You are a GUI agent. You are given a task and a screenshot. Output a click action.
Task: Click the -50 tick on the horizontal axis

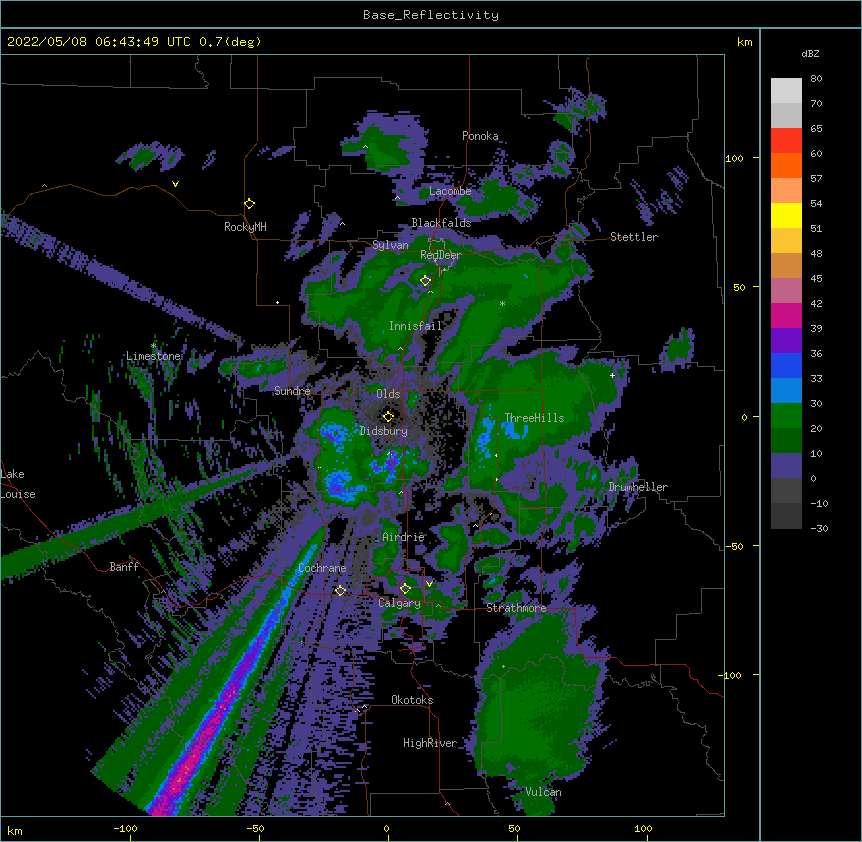click(255, 828)
